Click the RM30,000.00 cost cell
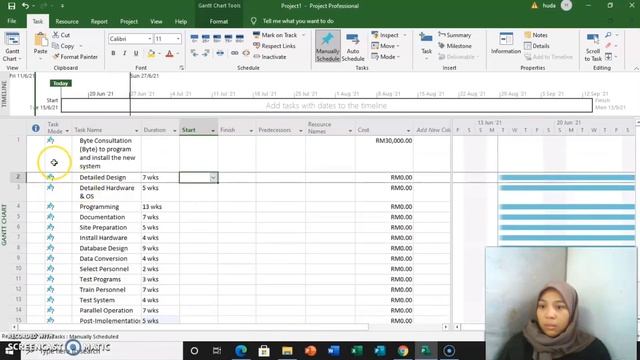640x360 pixels. pos(384,153)
